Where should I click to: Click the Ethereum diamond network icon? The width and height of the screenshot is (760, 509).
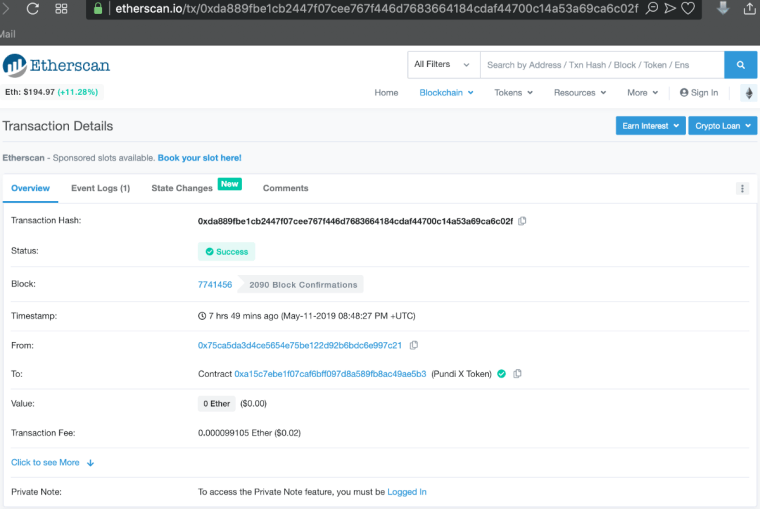point(747,93)
